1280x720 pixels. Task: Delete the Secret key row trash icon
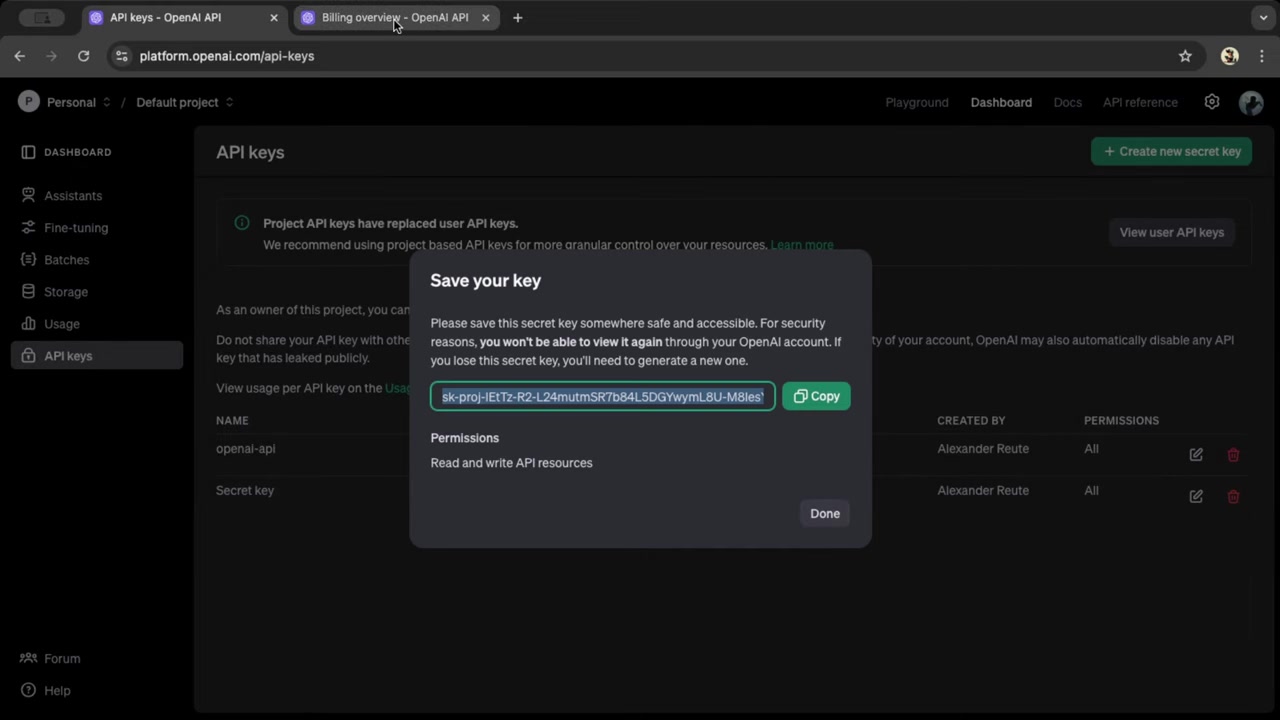pyautogui.click(x=1233, y=497)
